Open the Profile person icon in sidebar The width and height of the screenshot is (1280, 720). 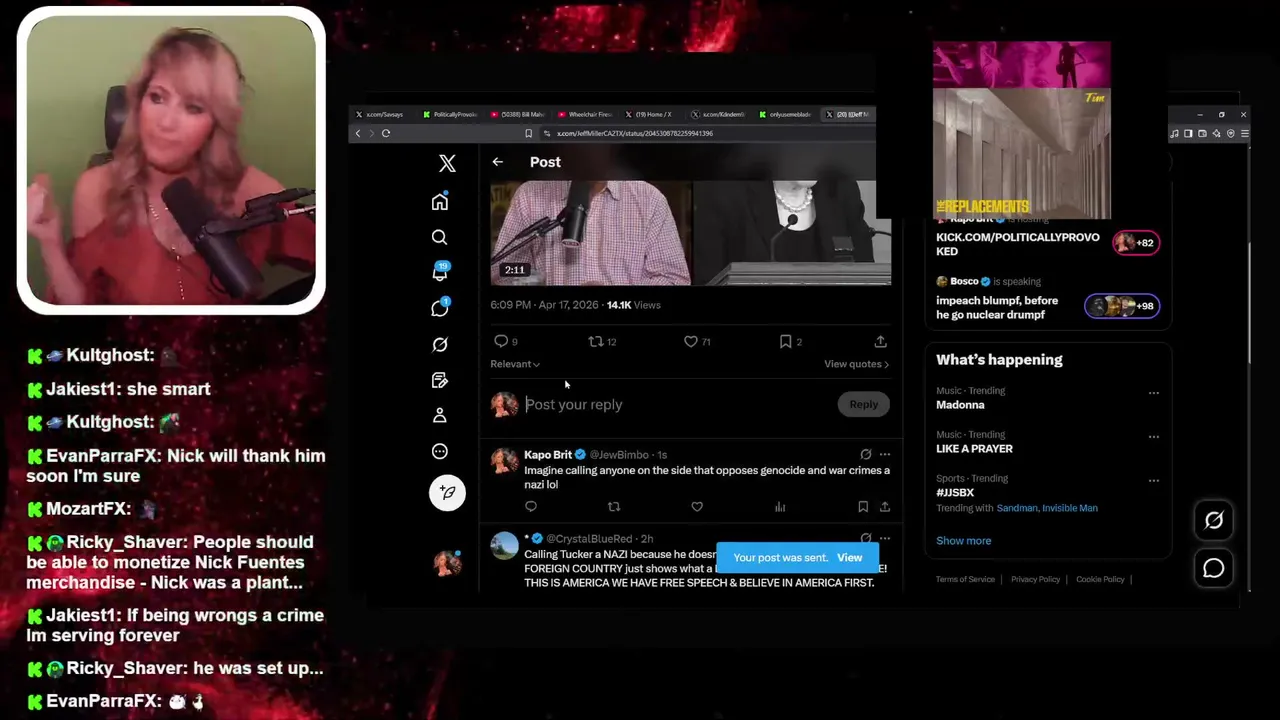(439, 415)
